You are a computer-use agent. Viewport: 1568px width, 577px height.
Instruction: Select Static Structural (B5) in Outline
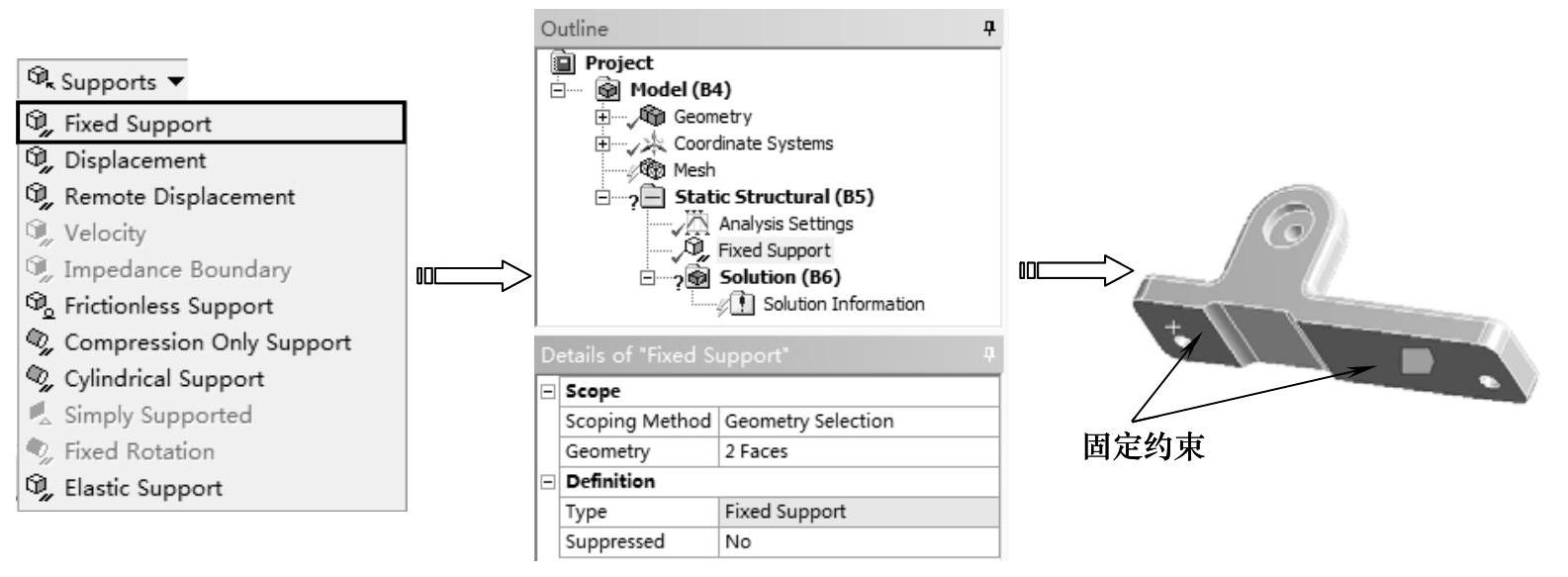pos(774,197)
